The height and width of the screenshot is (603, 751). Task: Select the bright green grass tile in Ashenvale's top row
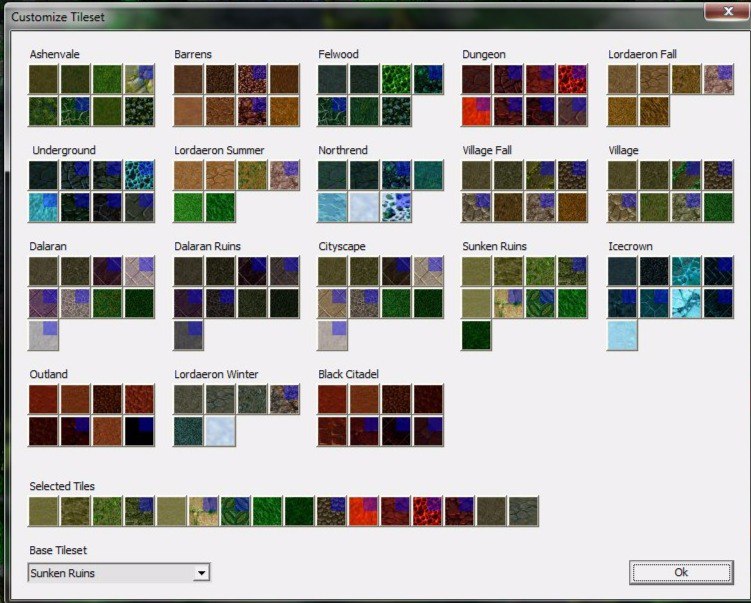tap(107, 79)
